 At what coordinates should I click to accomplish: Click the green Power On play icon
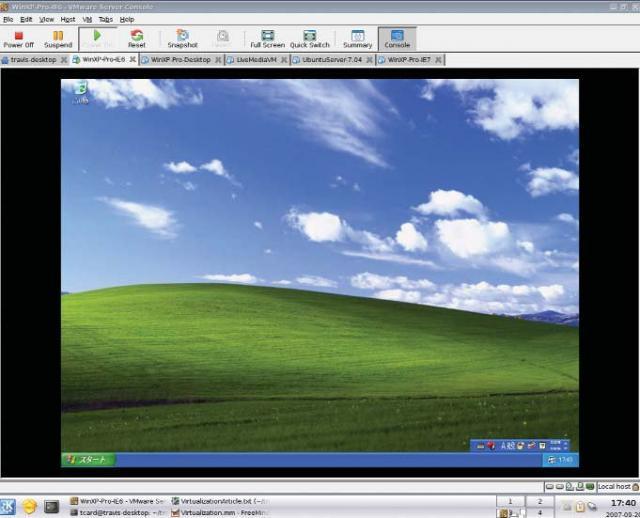pyautogui.click(x=97, y=36)
